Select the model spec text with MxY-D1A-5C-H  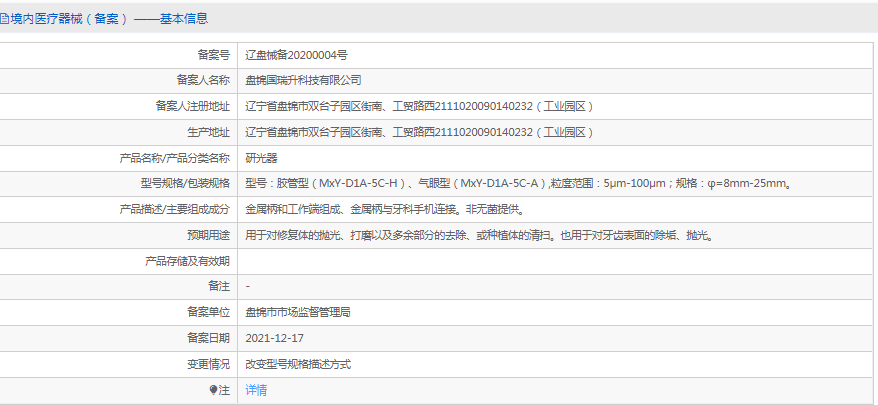pyautogui.click(x=519, y=183)
